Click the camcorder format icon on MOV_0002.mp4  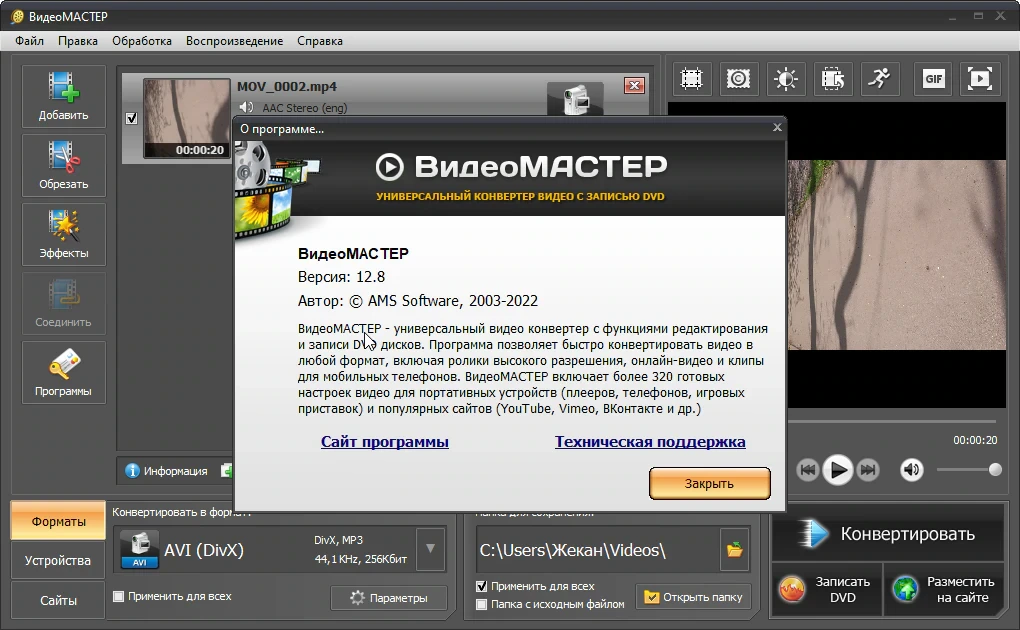pos(575,98)
